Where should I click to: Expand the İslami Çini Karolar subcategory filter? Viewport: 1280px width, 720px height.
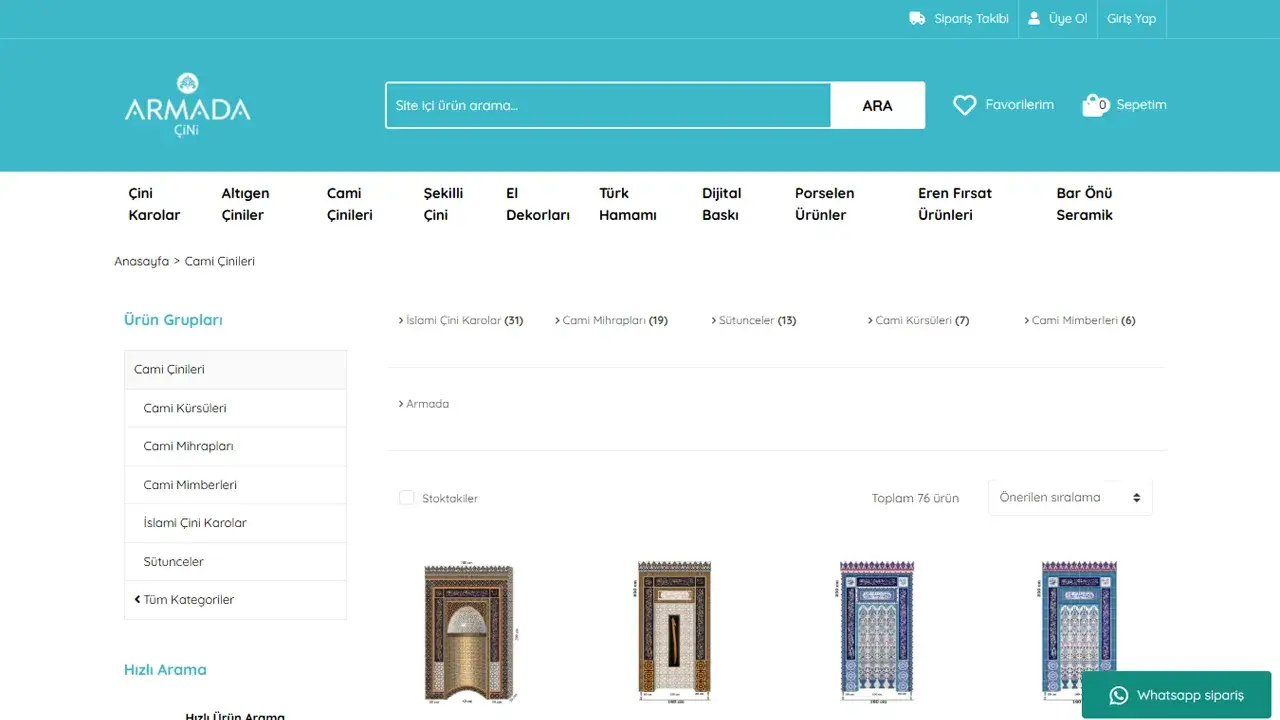point(461,321)
